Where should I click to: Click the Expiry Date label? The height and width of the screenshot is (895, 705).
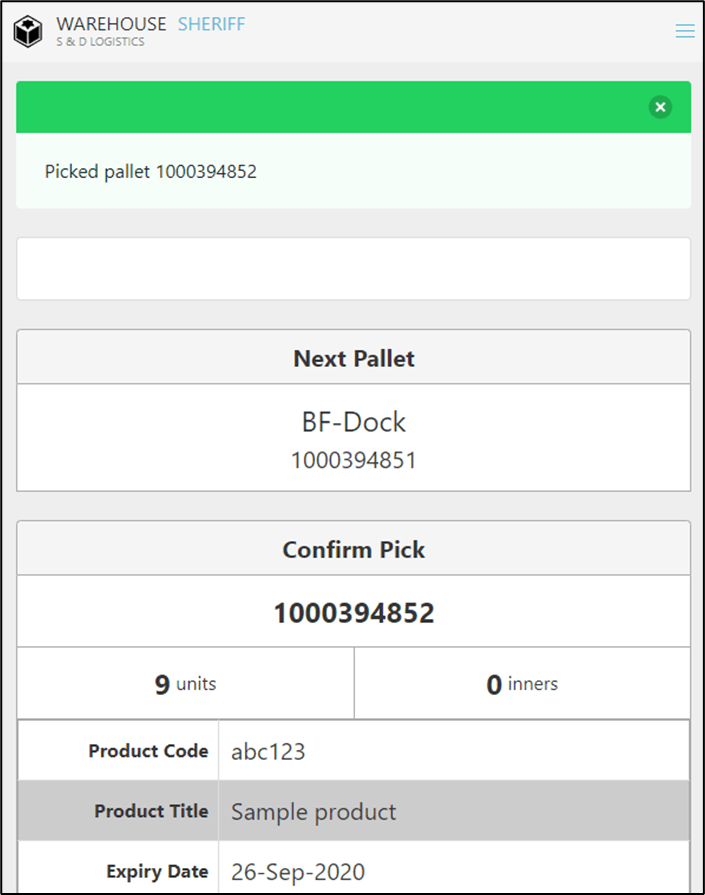(x=157, y=871)
